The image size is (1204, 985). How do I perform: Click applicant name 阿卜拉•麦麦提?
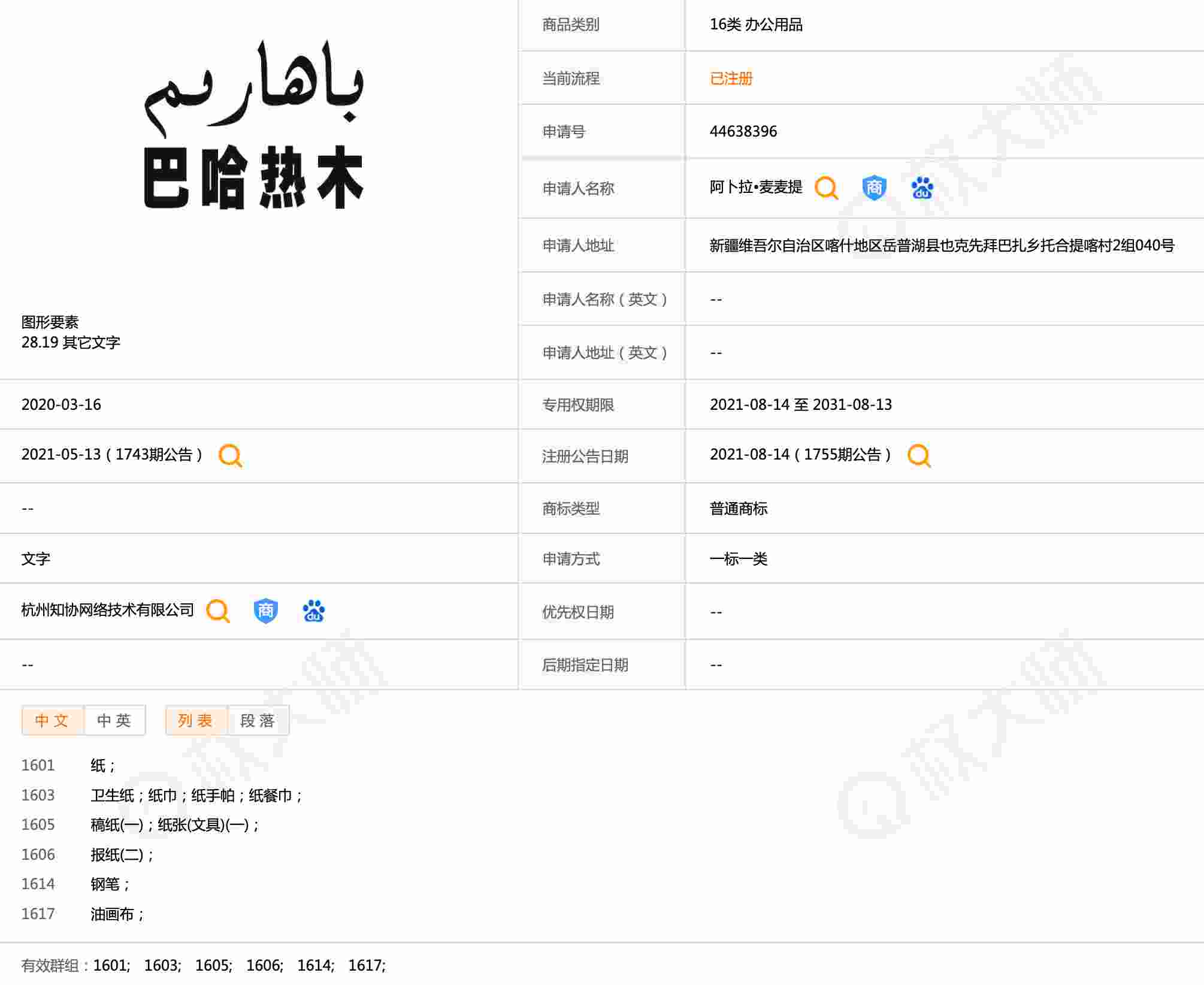(x=755, y=188)
